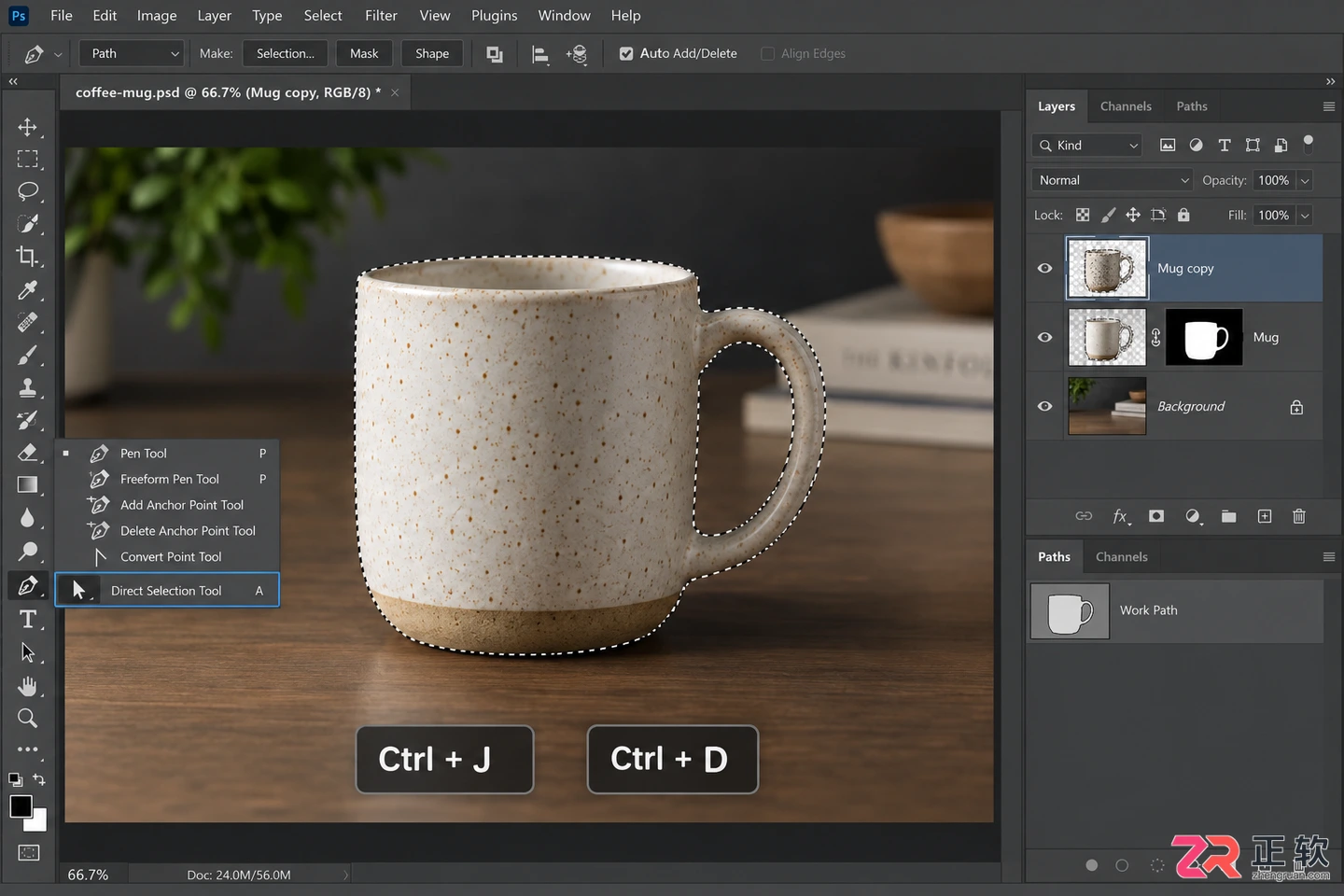Click the Shape button
Screen dimensions: 1344x896
pyautogui.click(x=432, y=54)
